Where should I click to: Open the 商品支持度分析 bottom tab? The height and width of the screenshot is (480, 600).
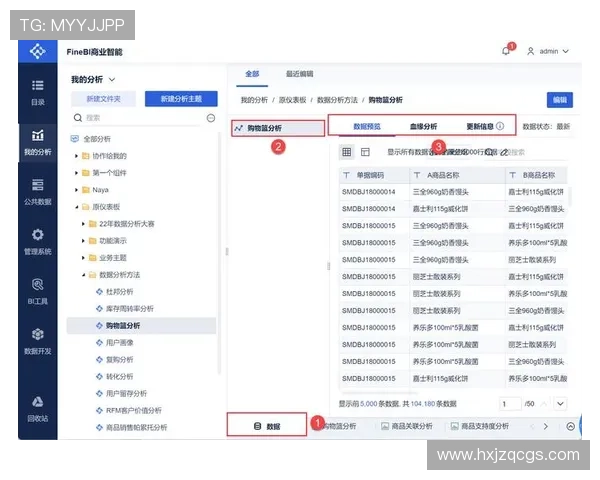pyautogui.click(x=480, y=426)
